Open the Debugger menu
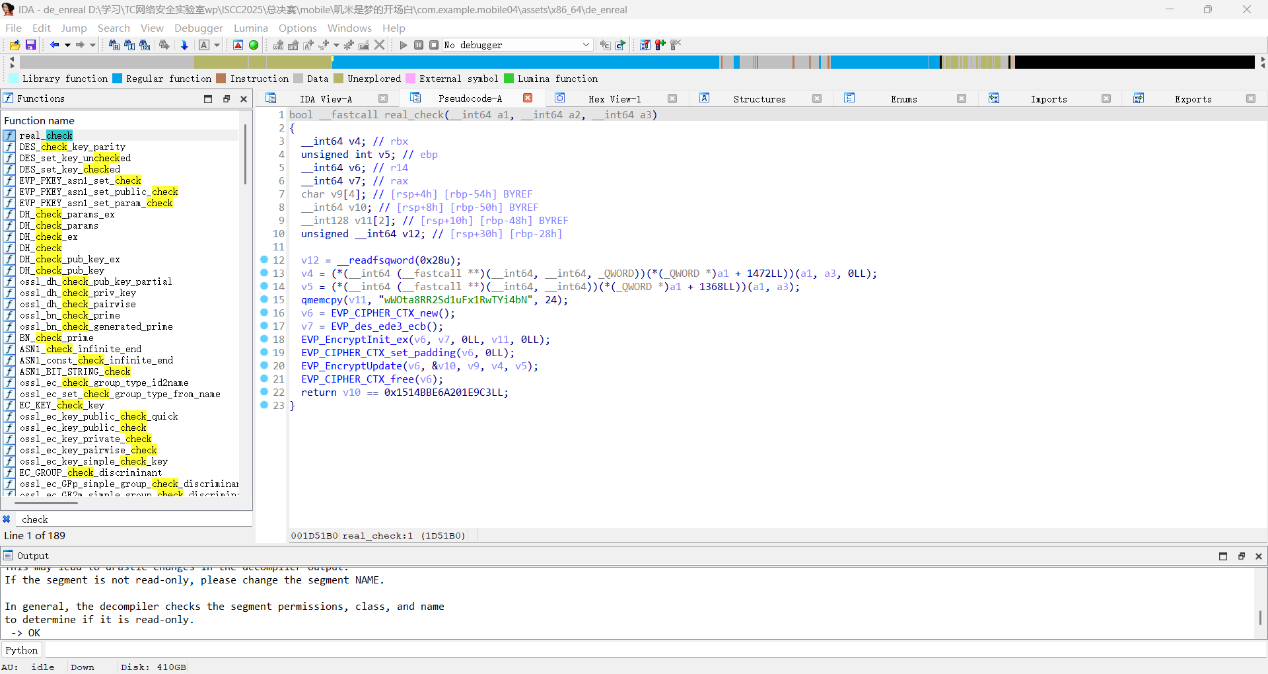The image size is (1268, 674). pyautogui.click(x=199, y=28)
